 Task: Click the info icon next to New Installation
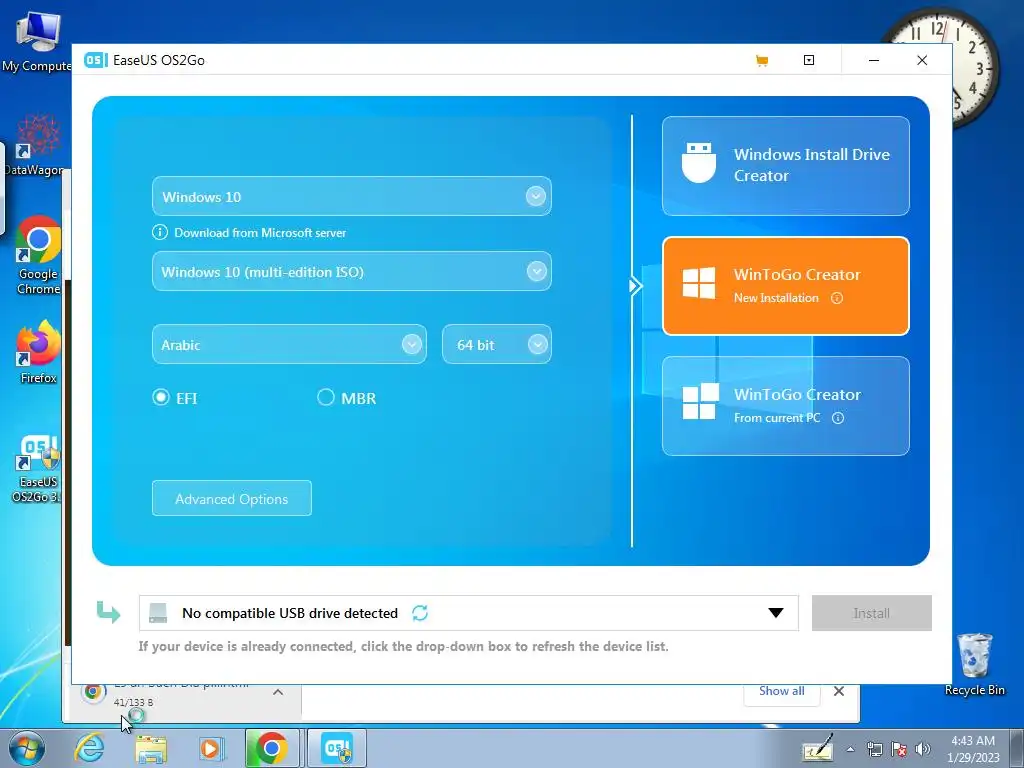tap(837, 298)
